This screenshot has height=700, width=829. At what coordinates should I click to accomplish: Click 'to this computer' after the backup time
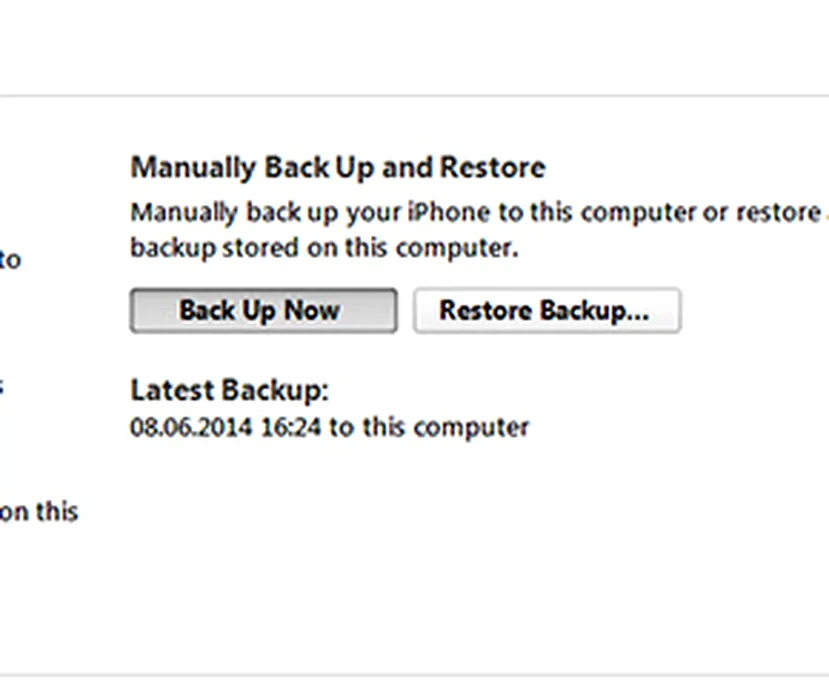tap(429, 428)
